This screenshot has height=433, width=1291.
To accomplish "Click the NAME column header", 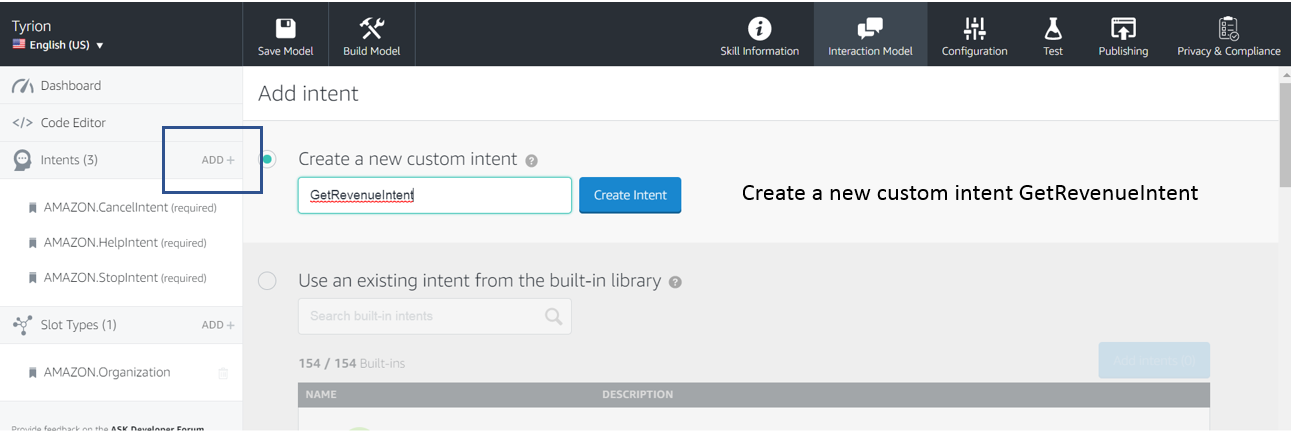I will pos(321,395).
